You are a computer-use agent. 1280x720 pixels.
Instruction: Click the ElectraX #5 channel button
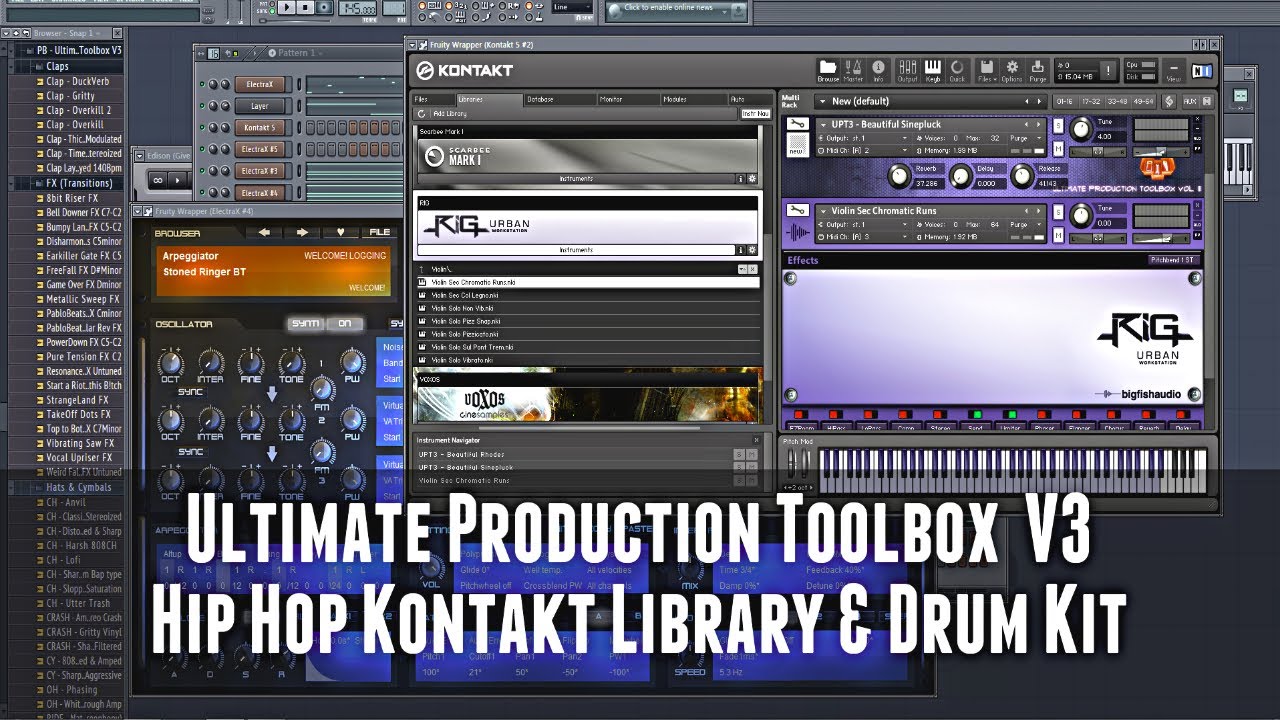coord(260,150)
